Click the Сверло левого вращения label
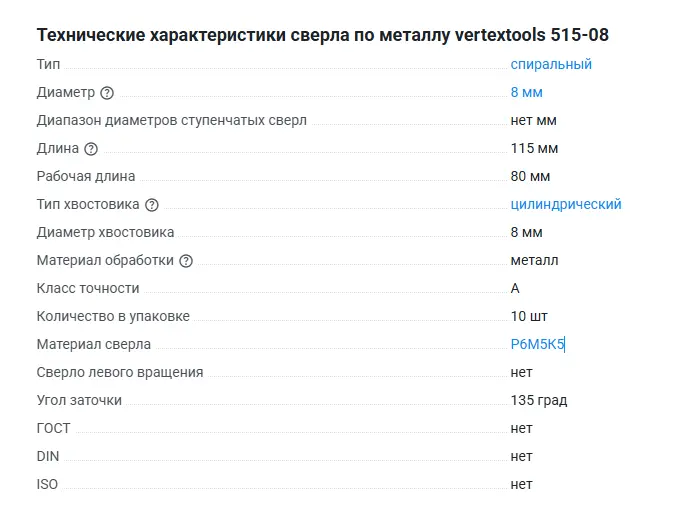 [x=120, y=372]
